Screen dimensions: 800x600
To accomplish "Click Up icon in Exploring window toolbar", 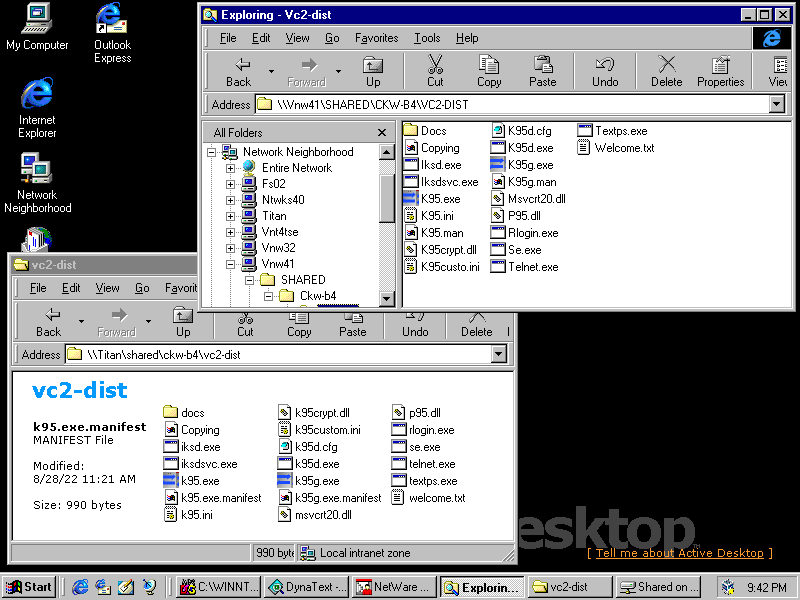I will (373, 72).
